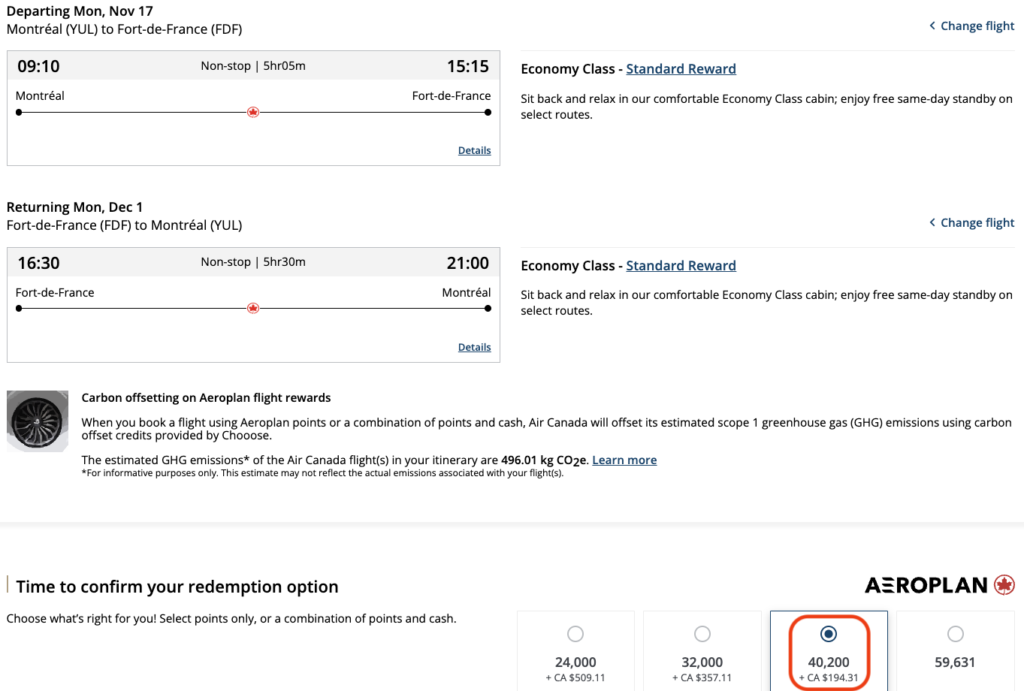Open Details for the Montréal to Fort-de-France flight

click(474, 151)
